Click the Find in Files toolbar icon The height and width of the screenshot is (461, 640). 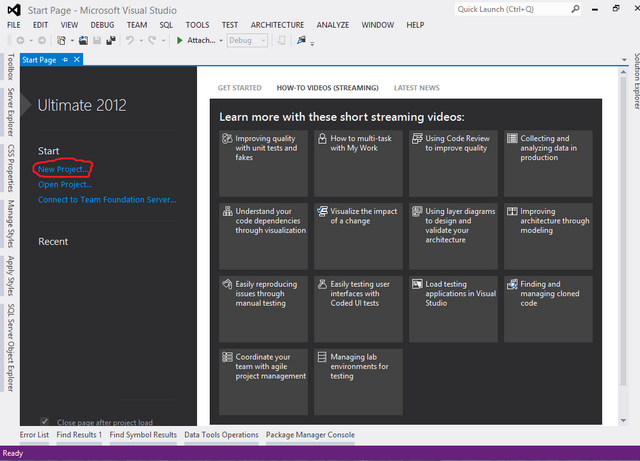point(301,40)
